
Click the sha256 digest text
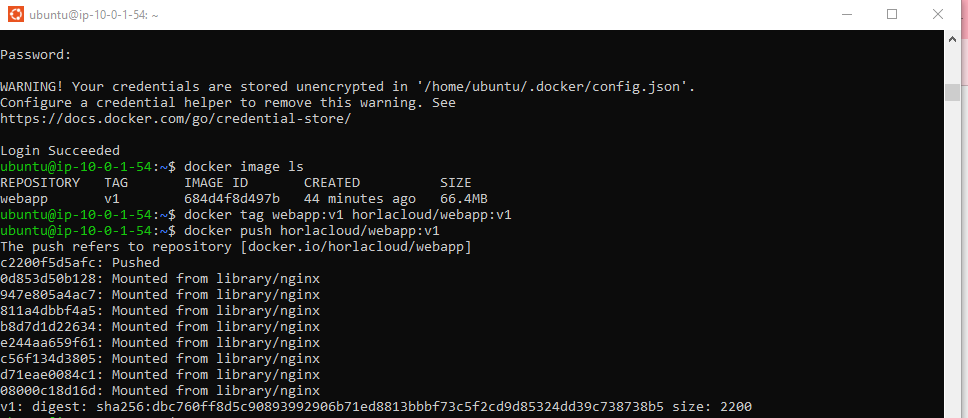coord(380,407)
